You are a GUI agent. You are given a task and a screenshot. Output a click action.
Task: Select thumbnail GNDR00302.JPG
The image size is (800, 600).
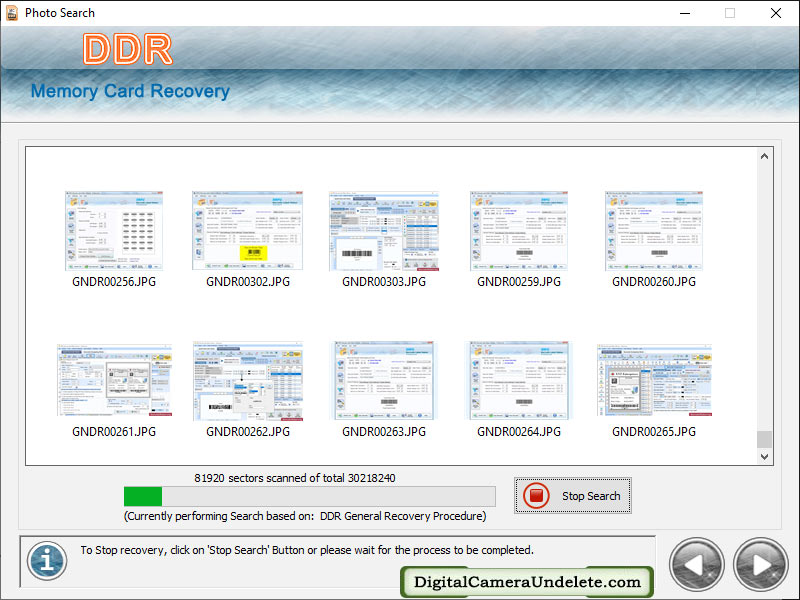tap(247, 231)
